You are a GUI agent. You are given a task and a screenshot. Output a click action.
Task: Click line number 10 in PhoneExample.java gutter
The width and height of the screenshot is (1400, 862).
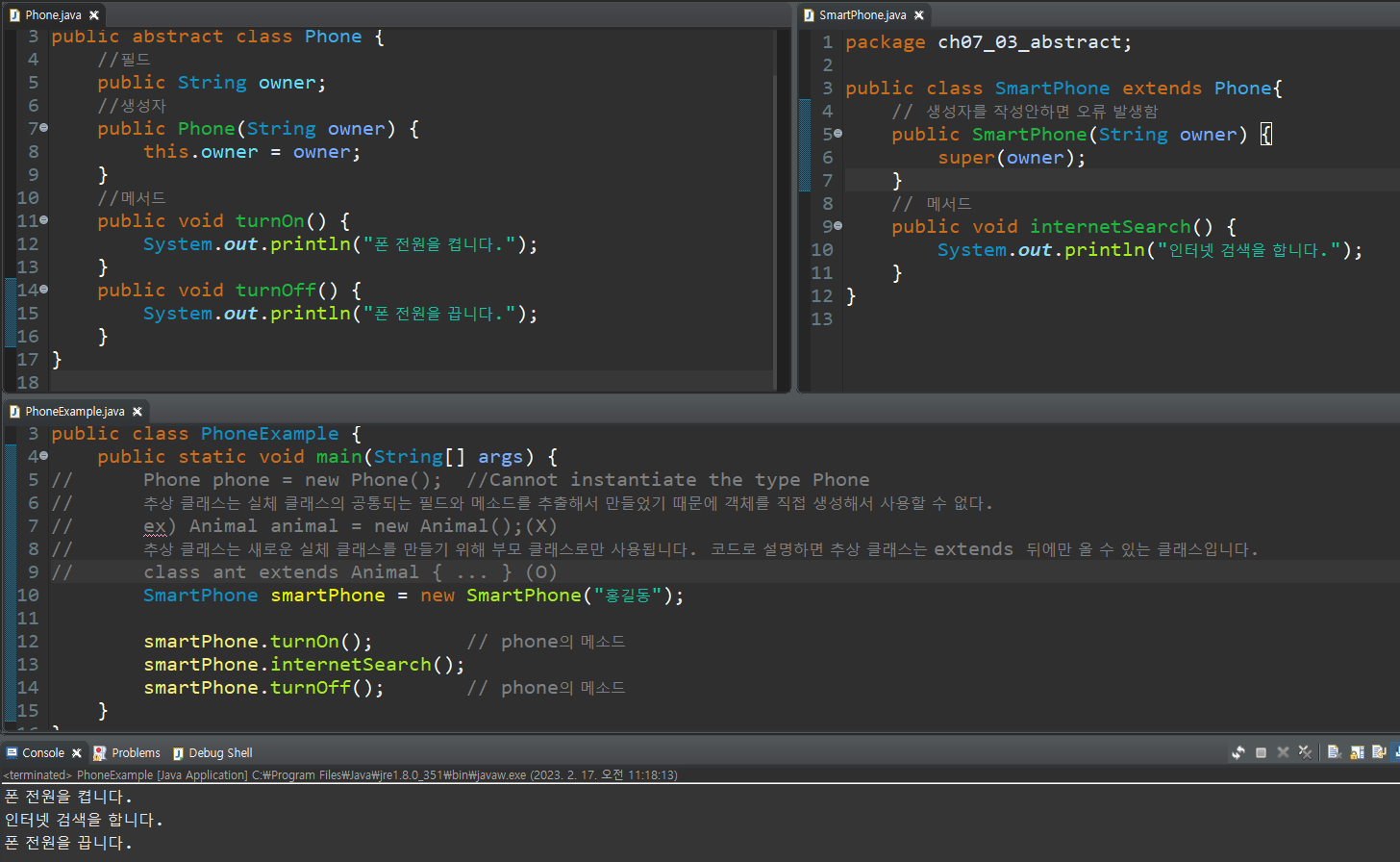coord(28,596)
